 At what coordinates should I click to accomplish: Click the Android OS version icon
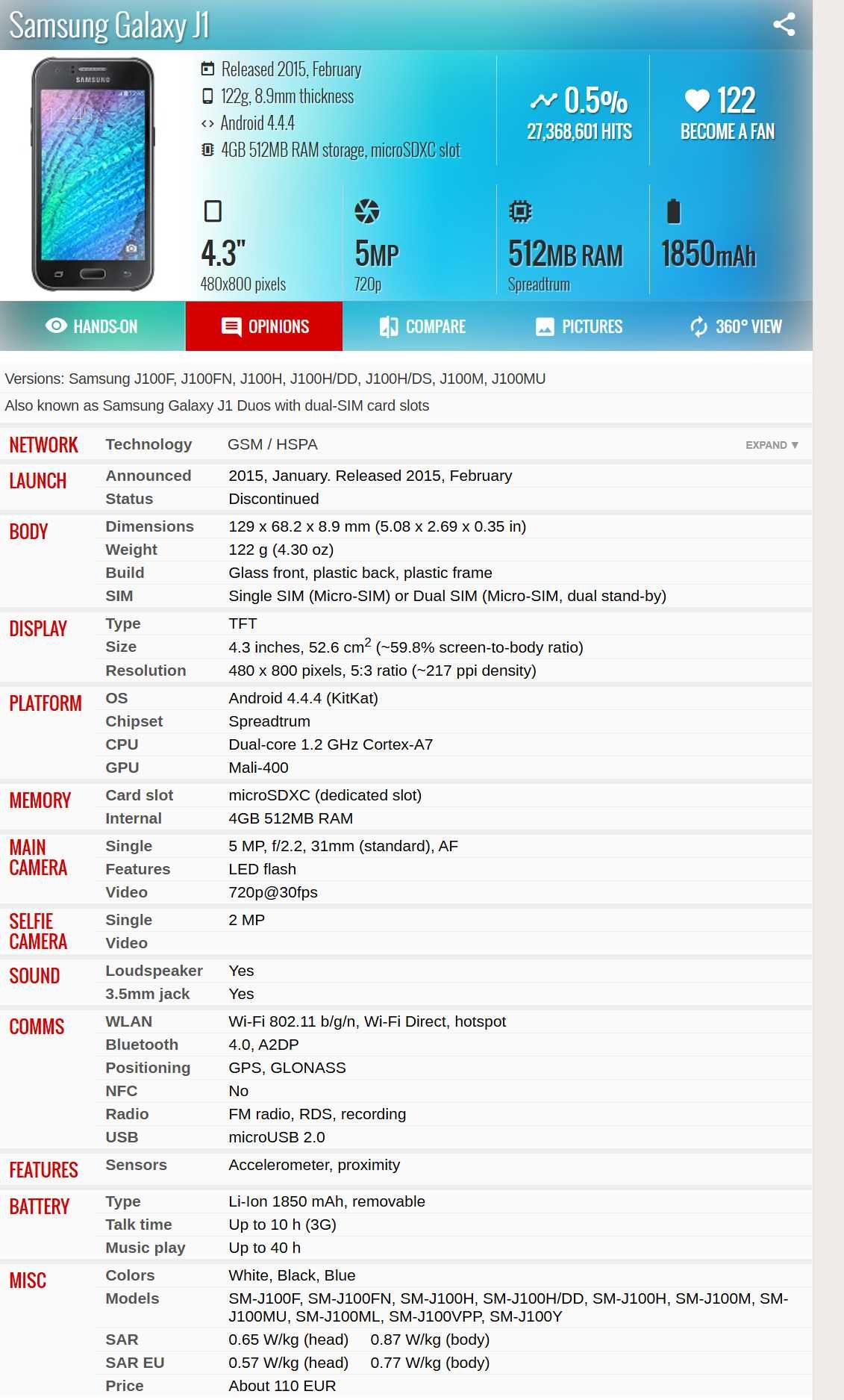coord(207,123)
